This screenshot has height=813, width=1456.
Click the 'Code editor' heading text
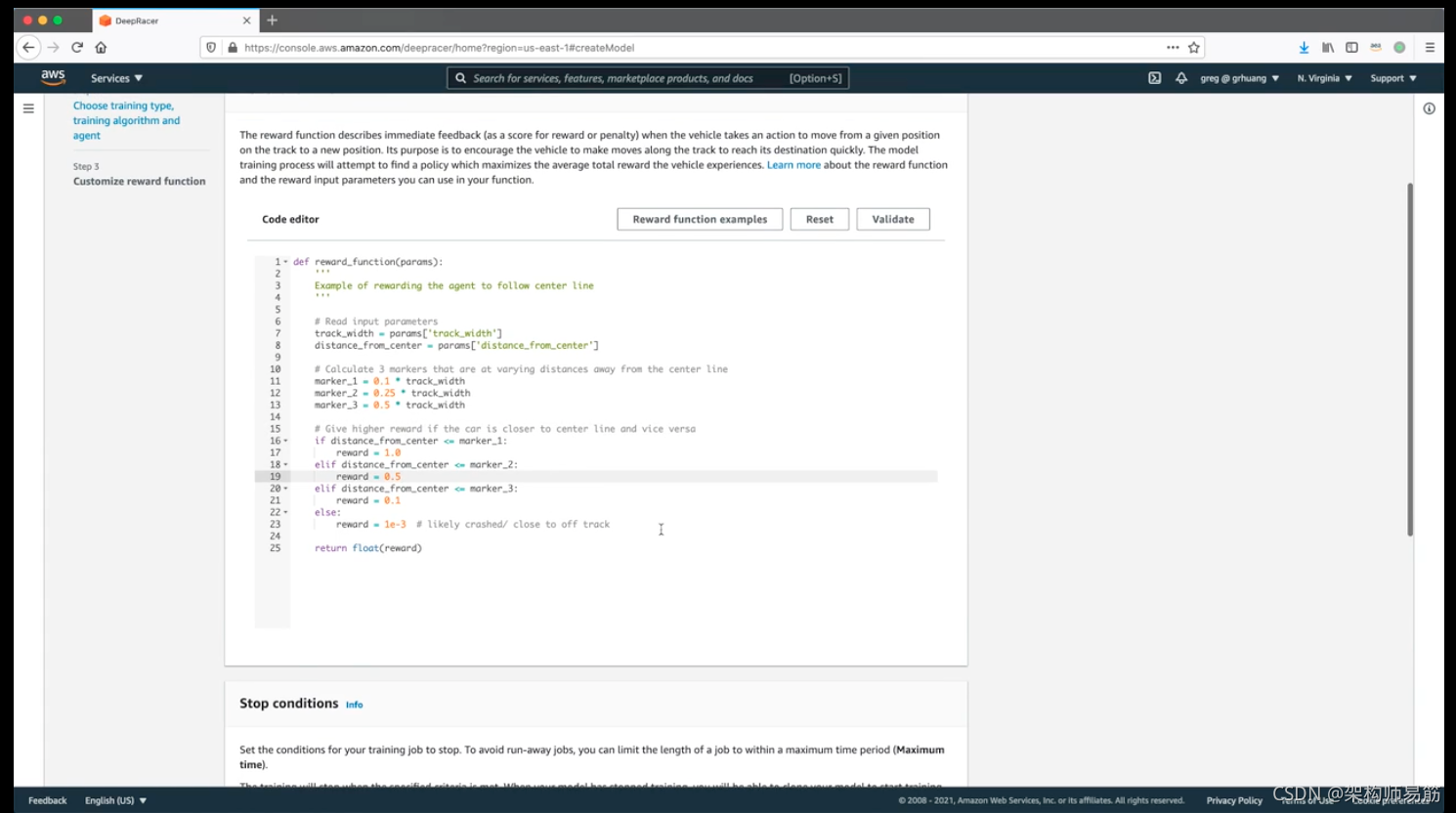point(290,219)
